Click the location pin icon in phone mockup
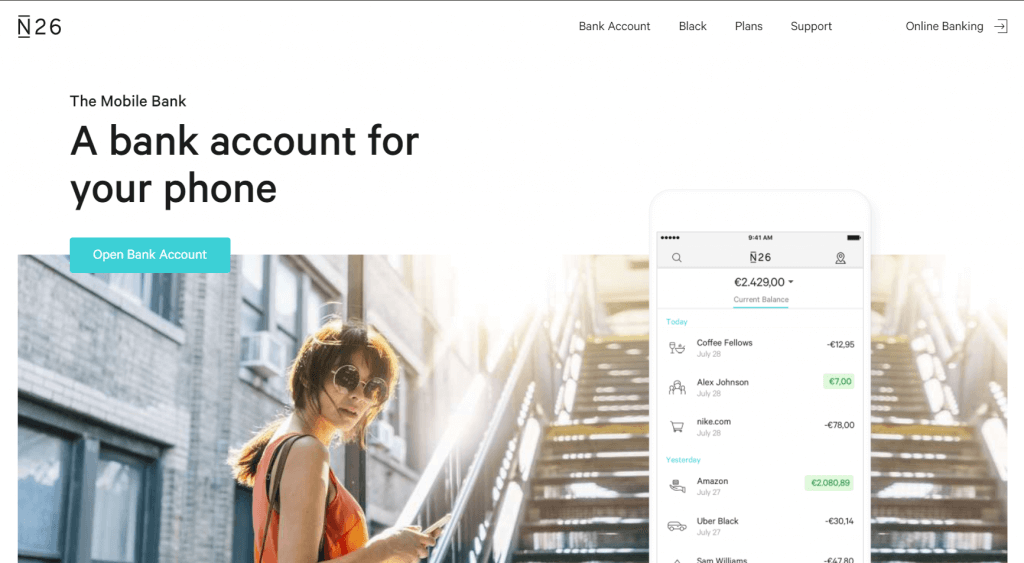1024x563 pixels. tap(840, 258)
